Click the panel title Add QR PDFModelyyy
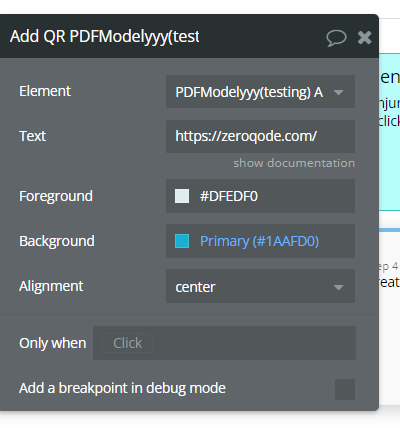Viewport: 400px width, 428px height. [105, 36]
